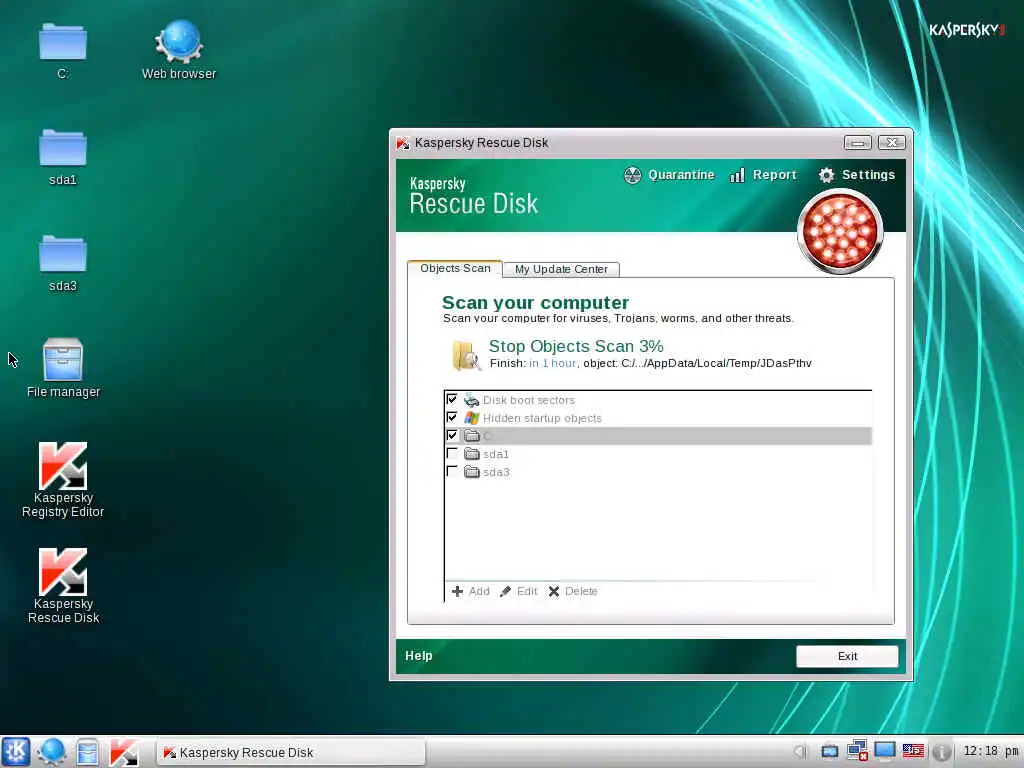This screenshot has width=1024, height=768.
Task: Click the taskbar clock showing 12:18 pm
Action: click(x=991, y=751)
